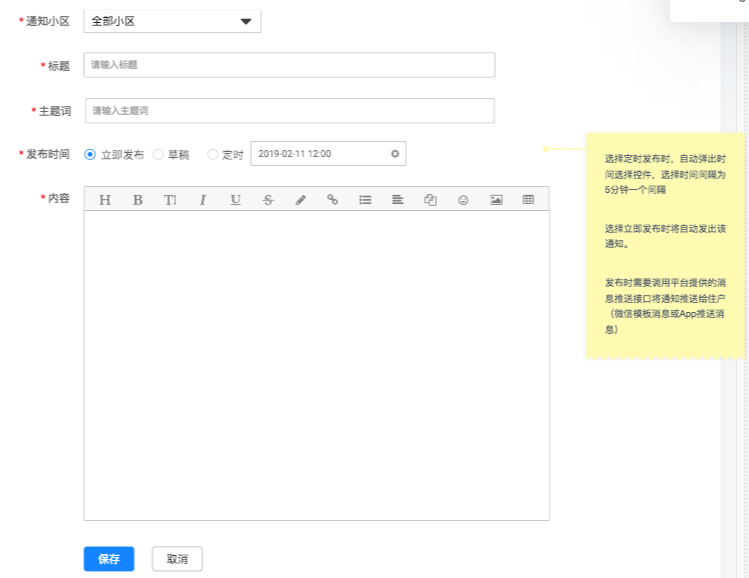The width and height of the screenshot is (749, 578).
Task: Apply italic formatting in the editor toolbar
Action: [203, 200]
